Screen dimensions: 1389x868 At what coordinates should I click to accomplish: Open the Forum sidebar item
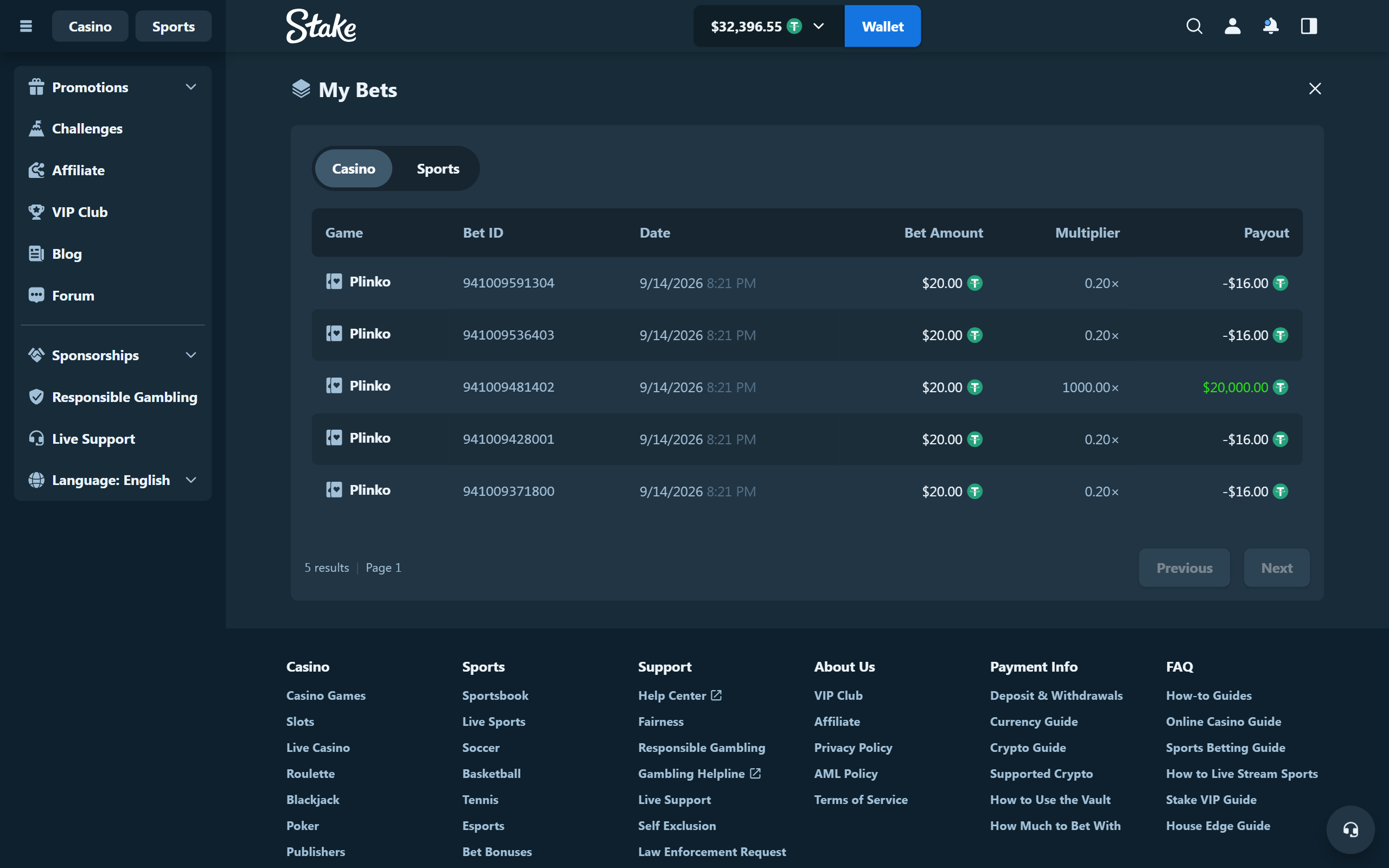(x=113, y=296)
